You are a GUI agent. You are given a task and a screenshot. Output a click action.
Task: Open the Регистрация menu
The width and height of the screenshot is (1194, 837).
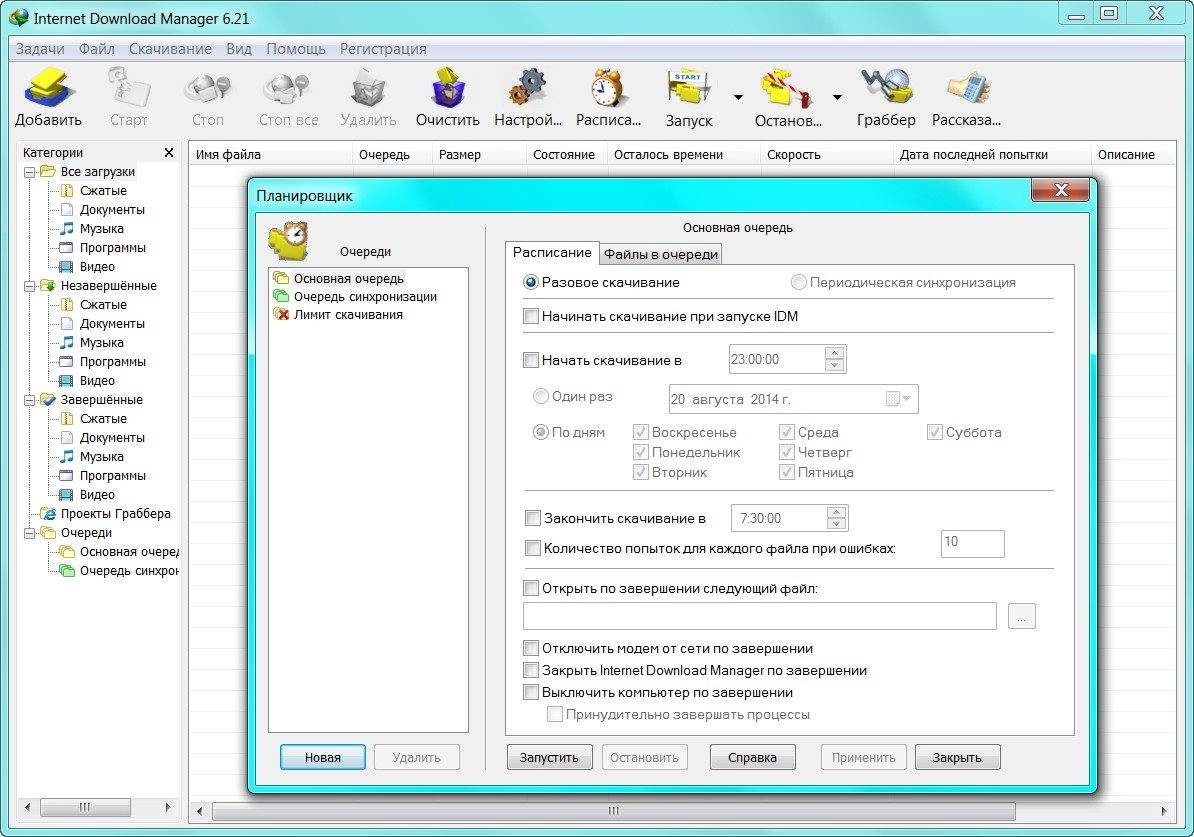pos(383,49)
